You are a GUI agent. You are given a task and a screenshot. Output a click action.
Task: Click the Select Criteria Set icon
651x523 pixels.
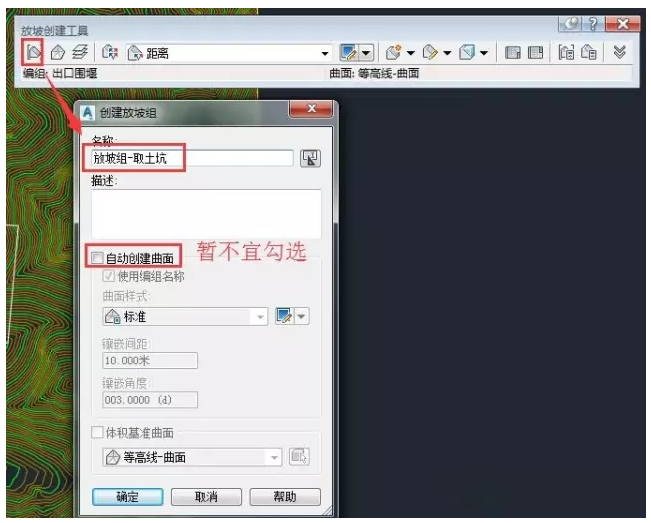point(111,52)
